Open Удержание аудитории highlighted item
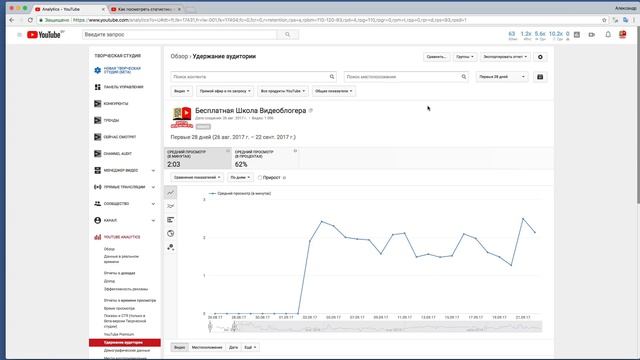The height and width of the screenshot is (360, 640). 125,342
